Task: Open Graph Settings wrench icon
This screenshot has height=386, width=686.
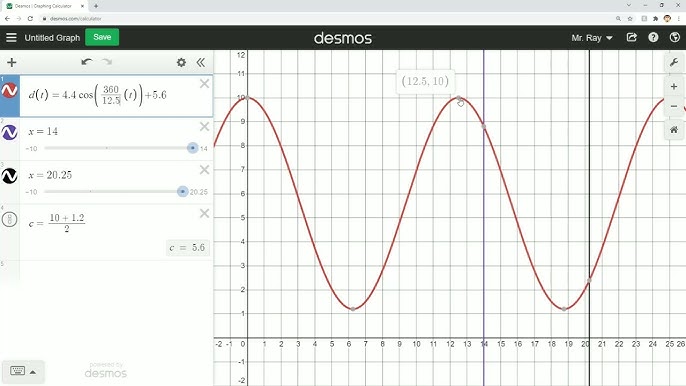Action: (x=674, y=63)
